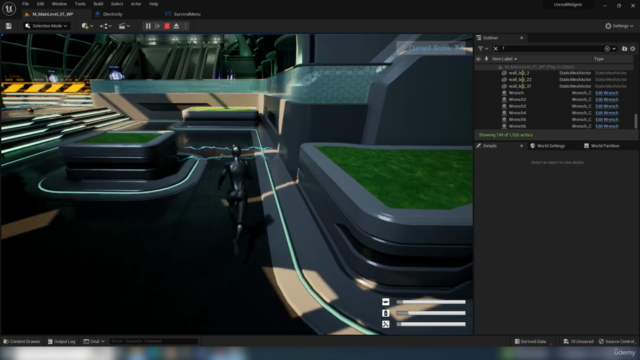This screenshot has height=360, width=640.
Task: Advance a single frame with the step button
Action: pyautogui.click(x=158, y=26)
